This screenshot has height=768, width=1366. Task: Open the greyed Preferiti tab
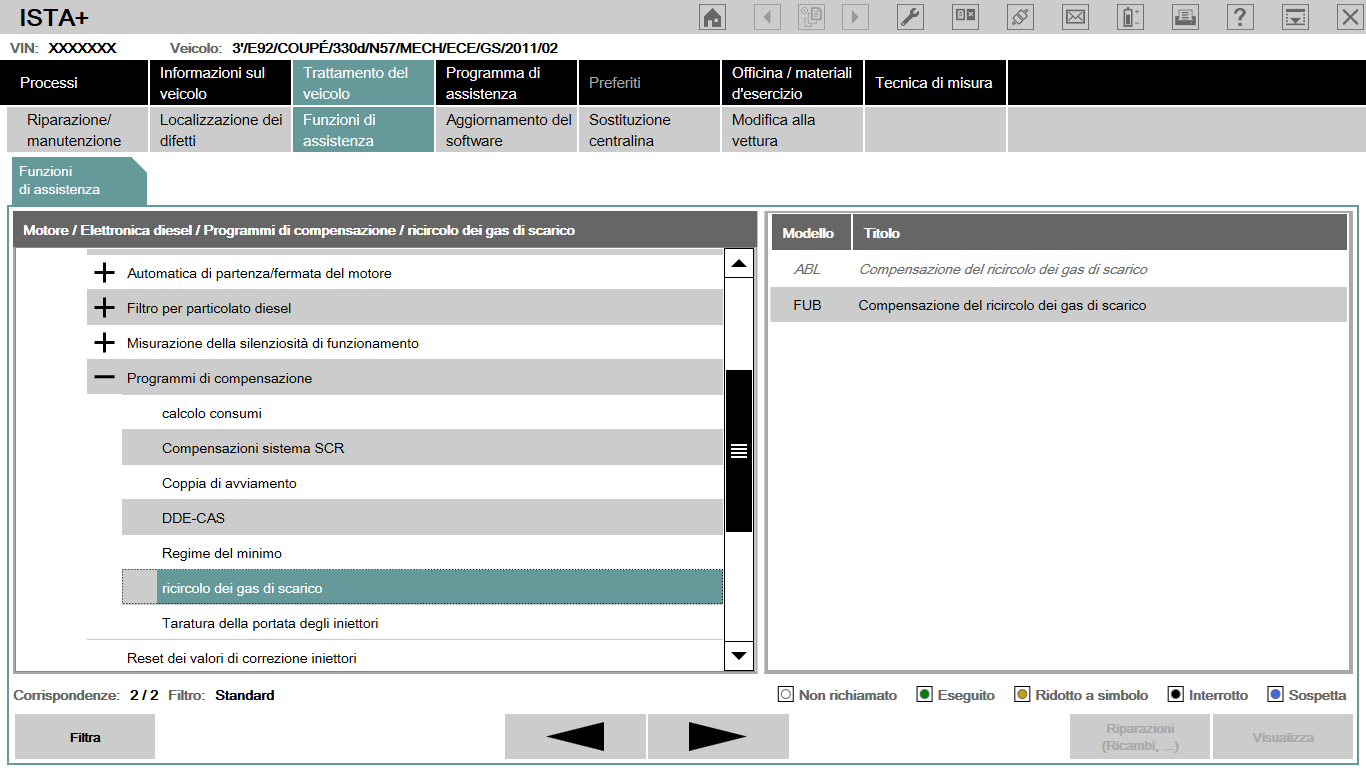point(648,83)
